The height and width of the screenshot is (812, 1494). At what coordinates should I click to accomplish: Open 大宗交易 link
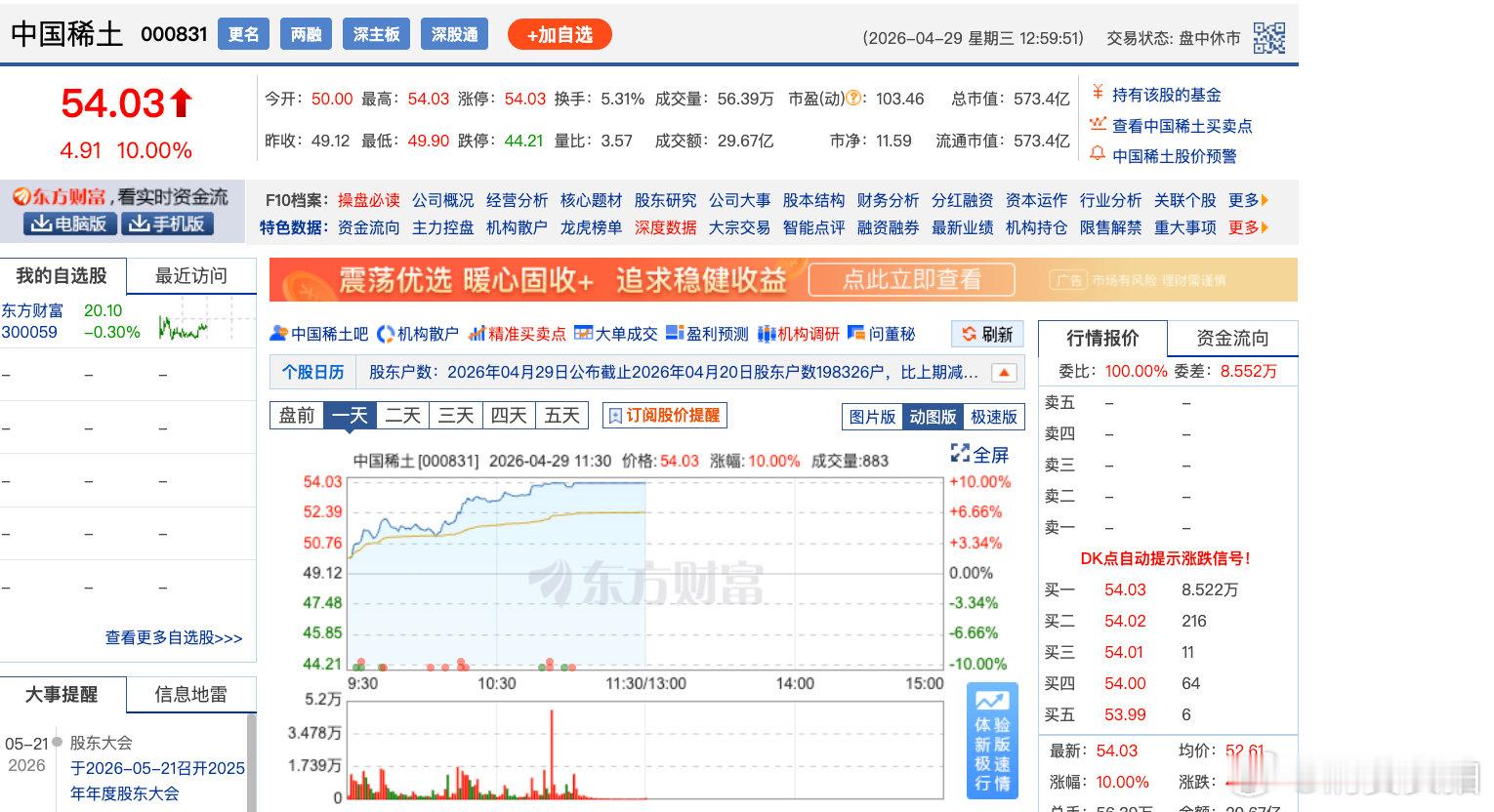pyautogui.click(x=739, y=227)
